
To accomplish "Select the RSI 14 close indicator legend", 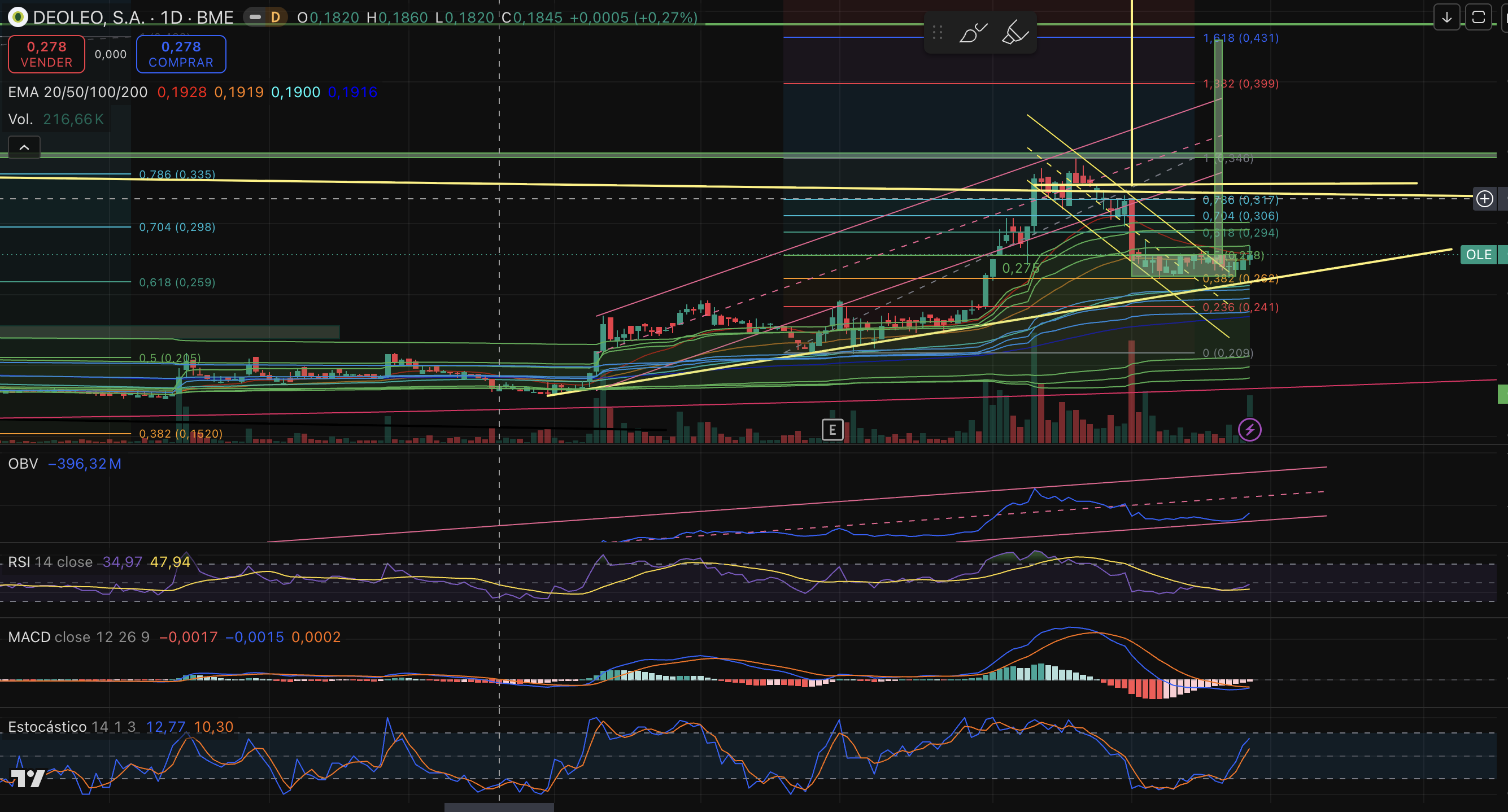I will (x=50, y=562).
